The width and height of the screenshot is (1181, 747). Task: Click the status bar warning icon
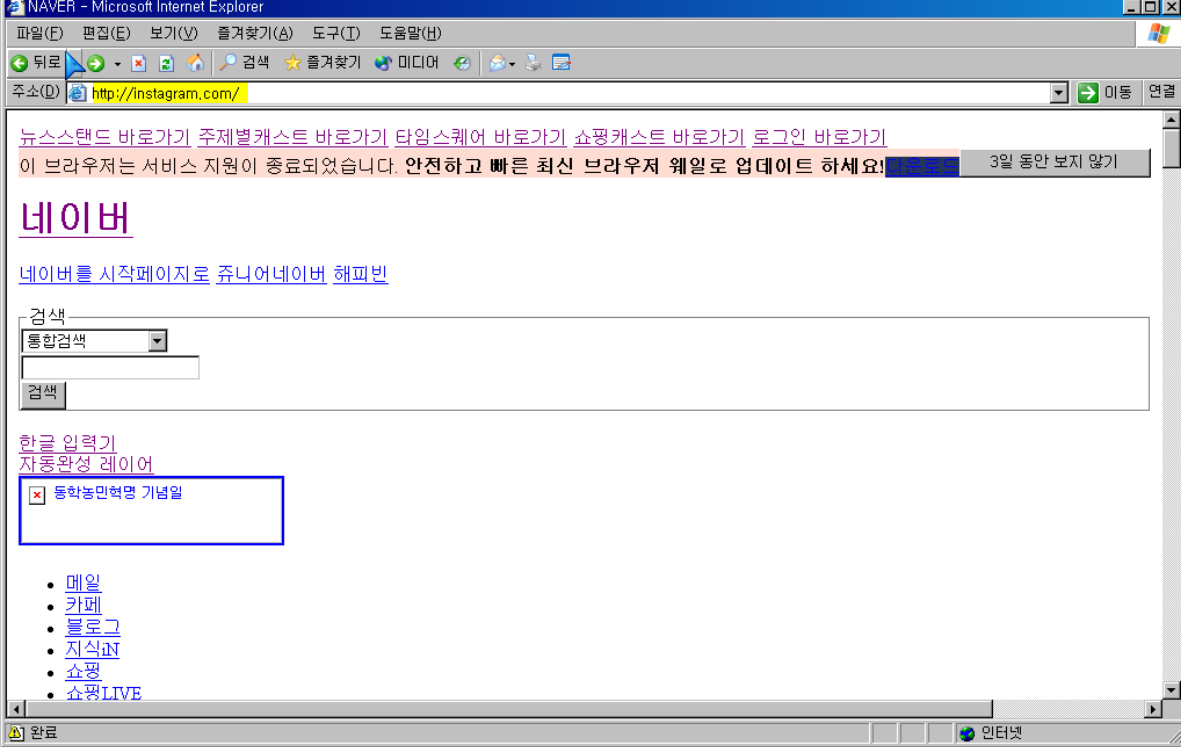click(x=16, y=733)
